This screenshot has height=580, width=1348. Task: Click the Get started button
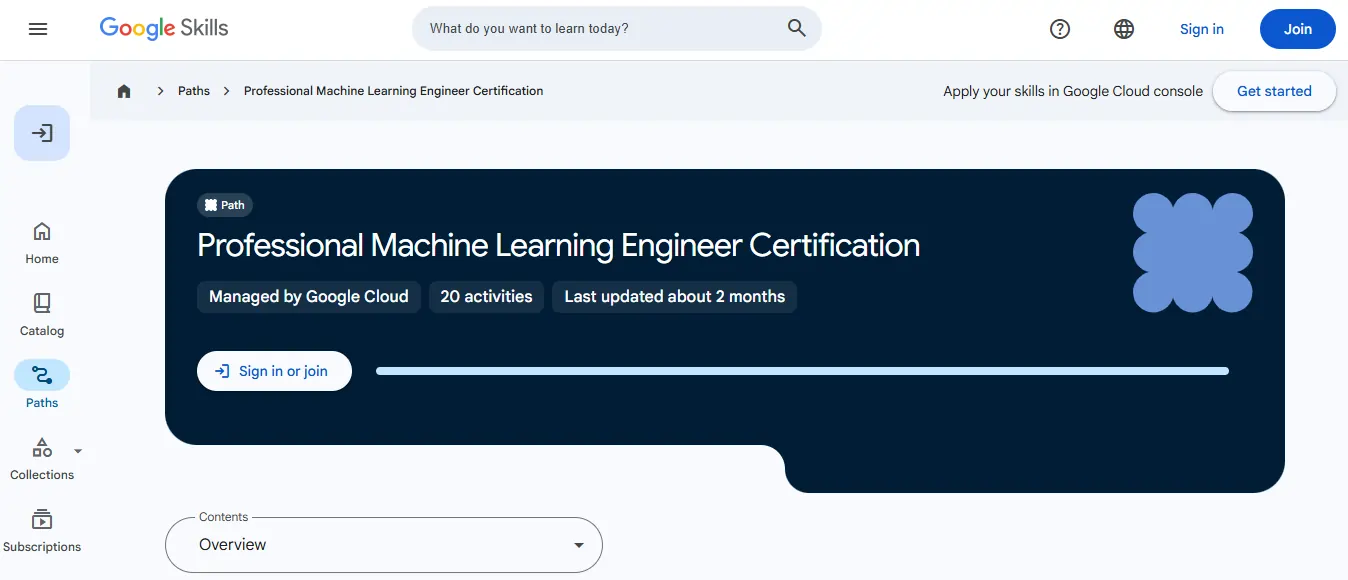[x=1274, y=91]
